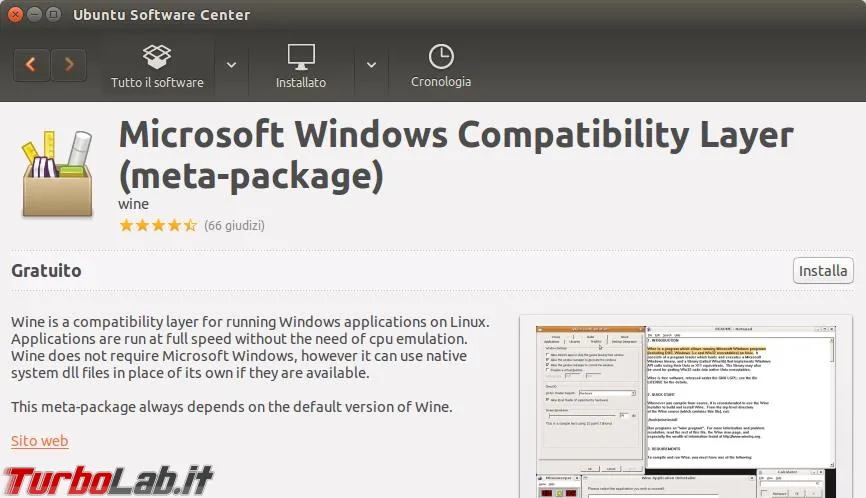Click the Installa button for wine

[x=823, y=271]
